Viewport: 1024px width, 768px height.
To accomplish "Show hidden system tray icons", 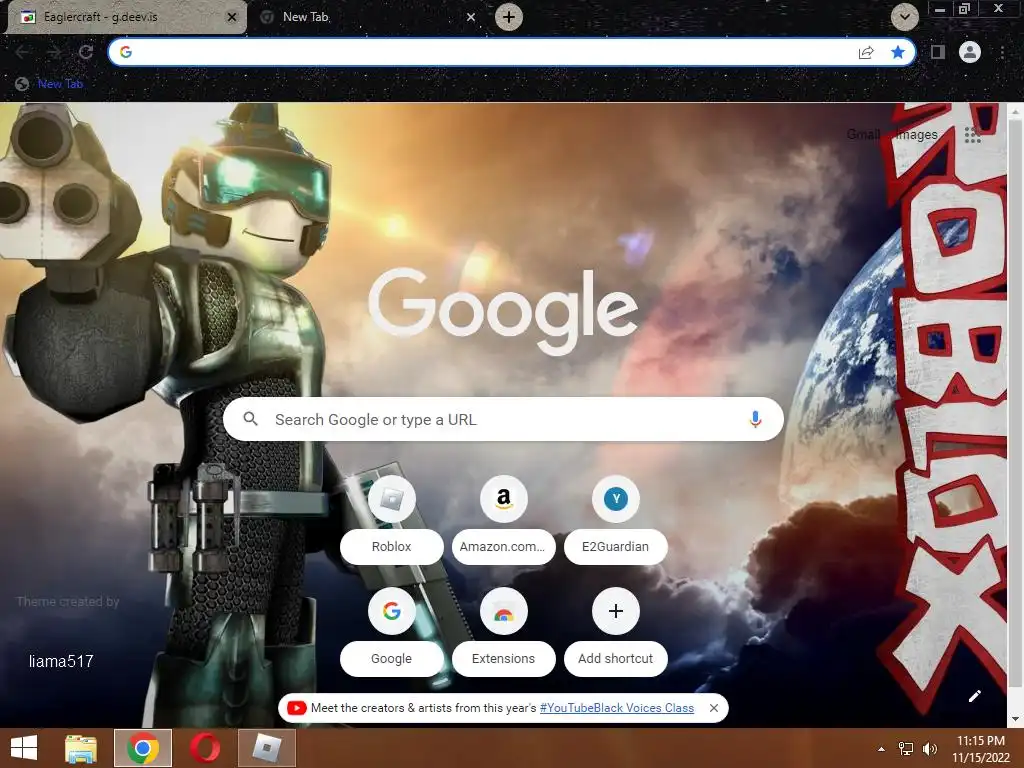I will point(882,749).
